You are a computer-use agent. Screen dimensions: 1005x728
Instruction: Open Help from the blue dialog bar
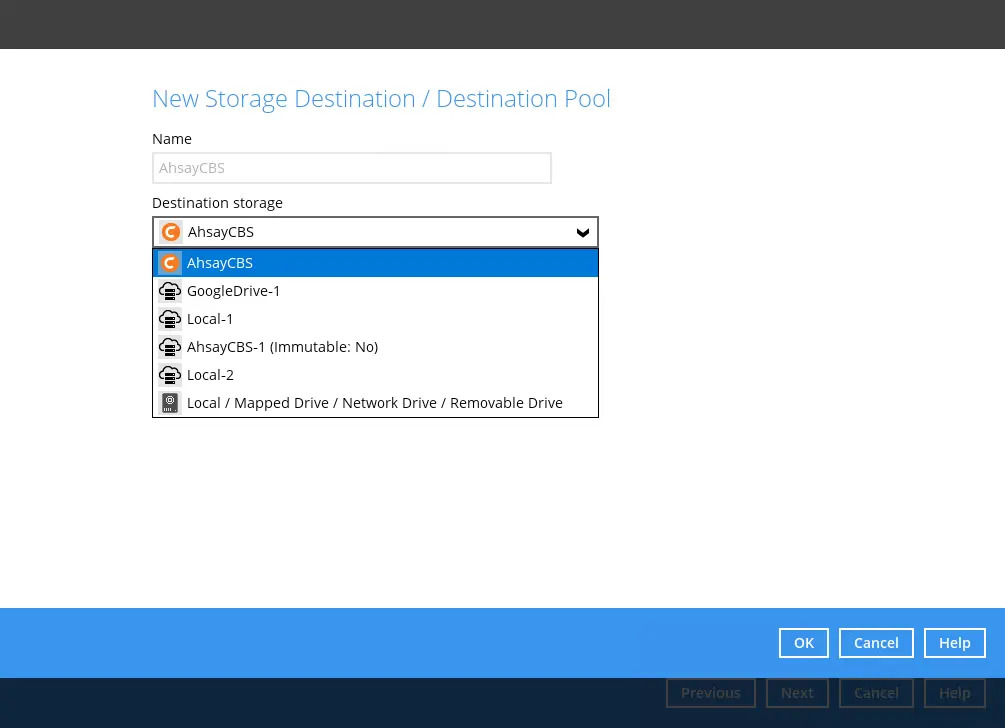click(954, 643)
